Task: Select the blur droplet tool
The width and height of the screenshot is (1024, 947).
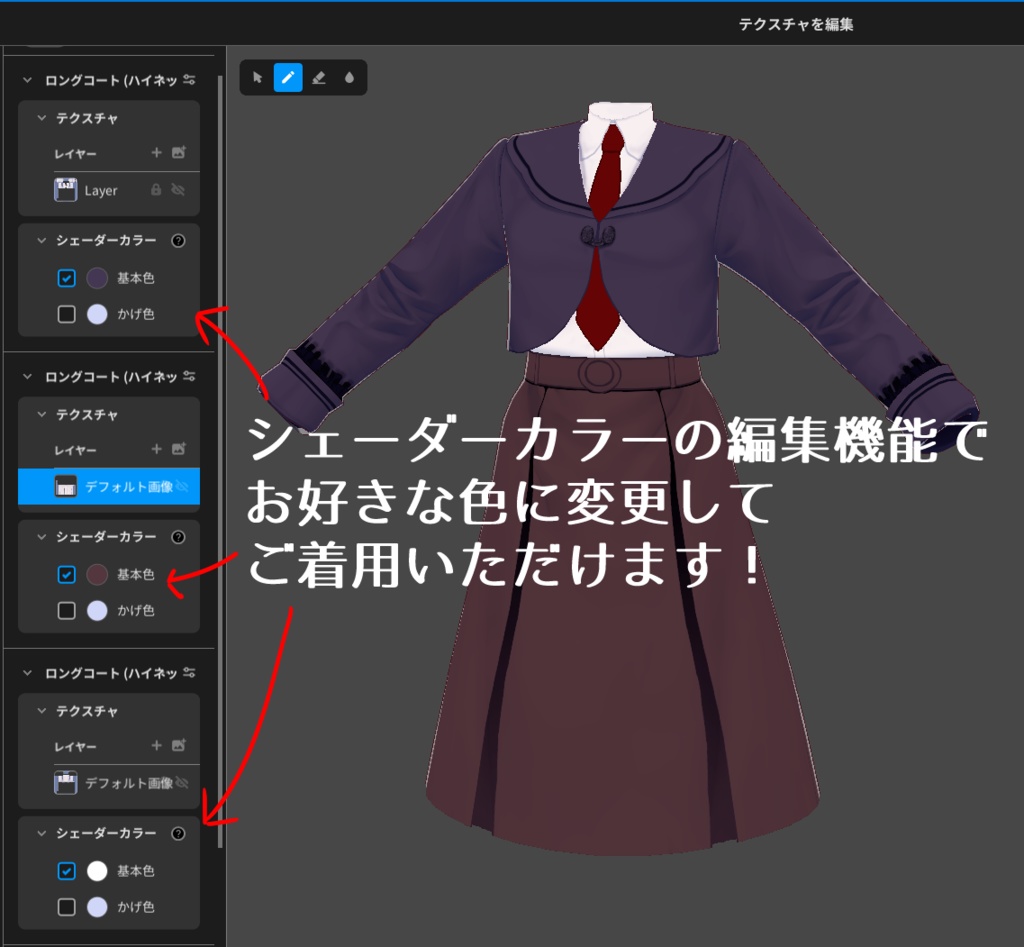Action: (x=351, y=78)
